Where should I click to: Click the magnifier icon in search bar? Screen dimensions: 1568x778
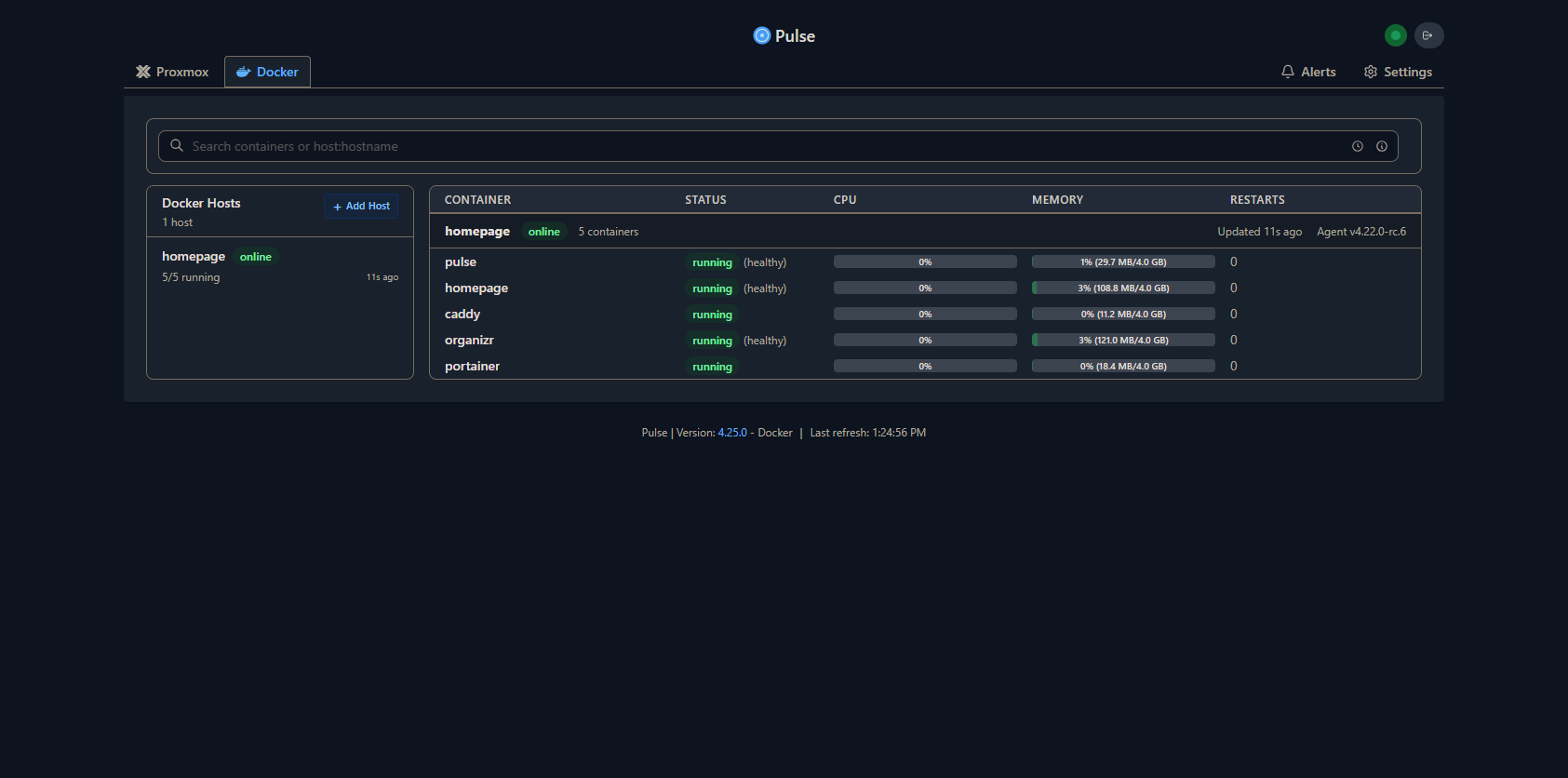[177, 146]
